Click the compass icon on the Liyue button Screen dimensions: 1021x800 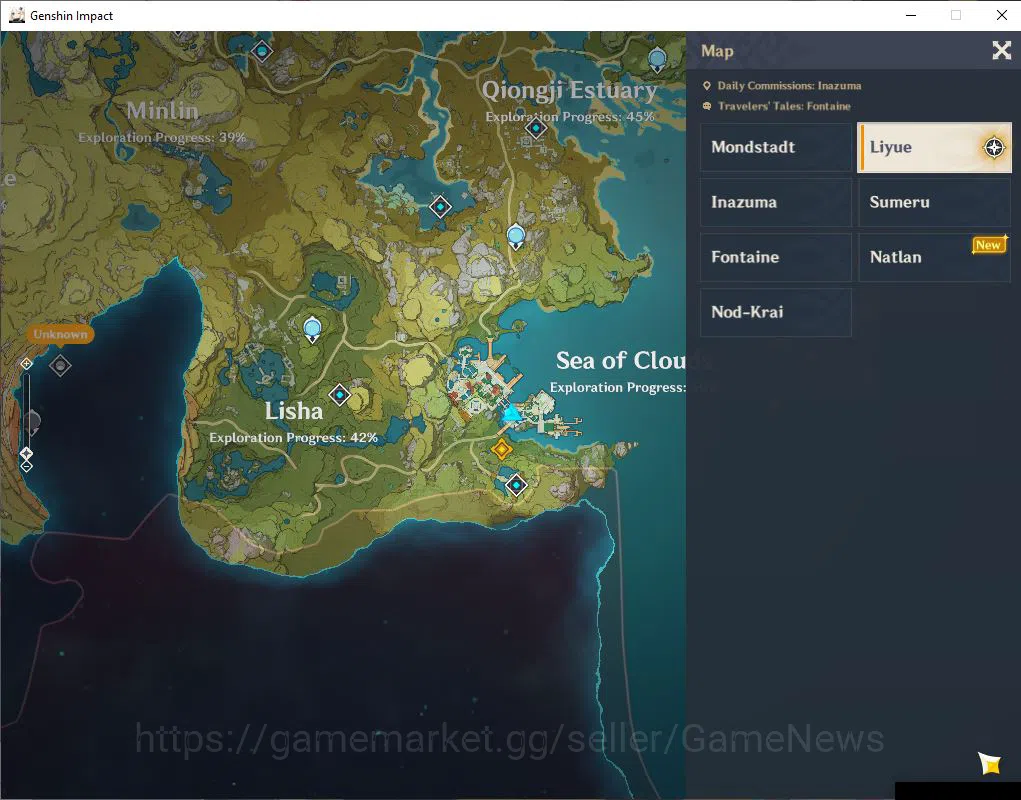coord(994,147)
